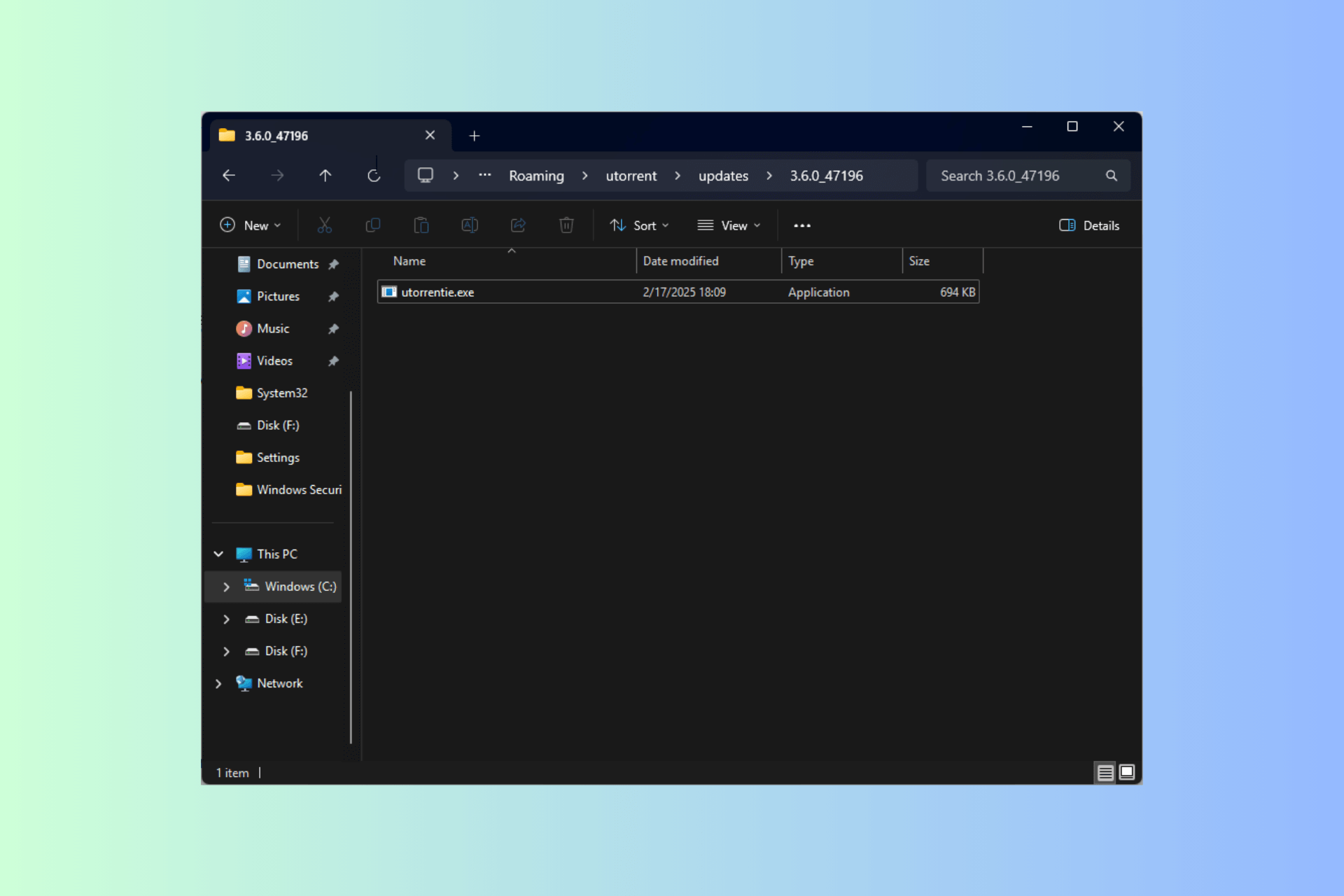The image size is (1344, 896).
Task: Click the pin icon next to Pictures
Action: click(x=333, y=297)
